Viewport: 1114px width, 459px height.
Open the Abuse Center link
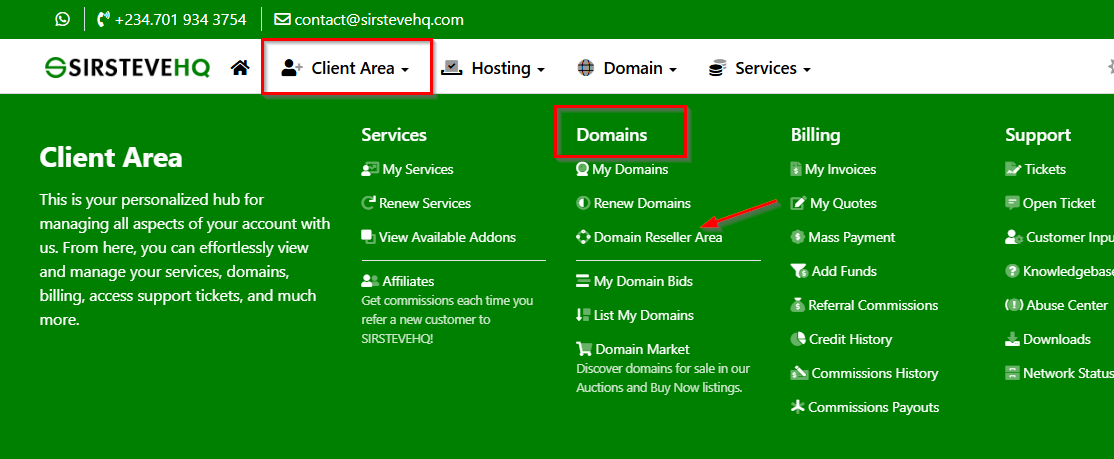coord(1067,306)
